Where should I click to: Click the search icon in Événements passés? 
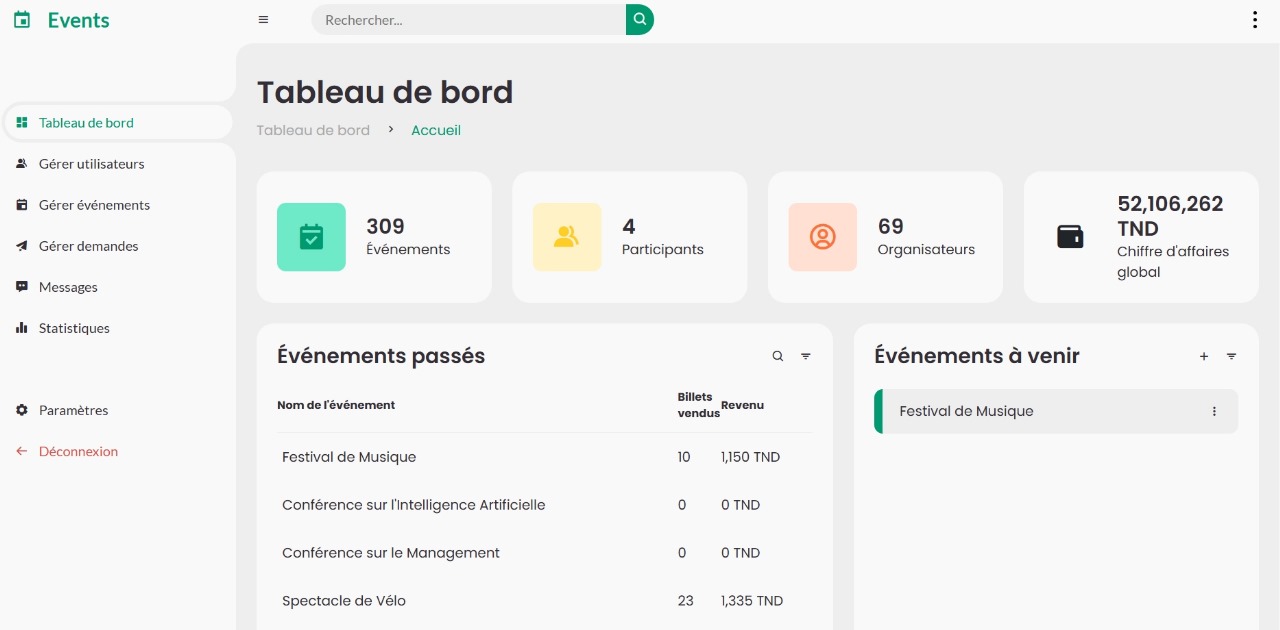point(778,356)
